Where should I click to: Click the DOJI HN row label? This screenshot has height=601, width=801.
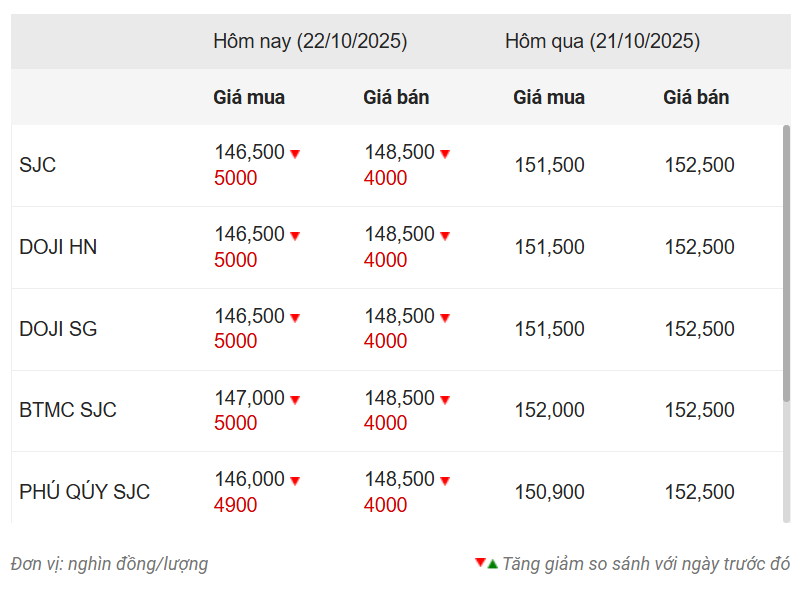coord(58,247)
